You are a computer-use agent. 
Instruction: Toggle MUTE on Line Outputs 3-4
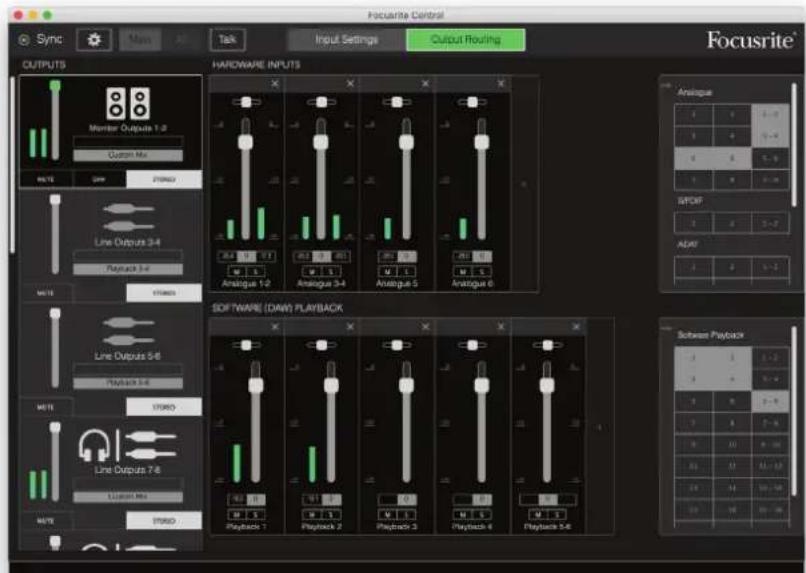pyautogui.click(x=46, y=293)
